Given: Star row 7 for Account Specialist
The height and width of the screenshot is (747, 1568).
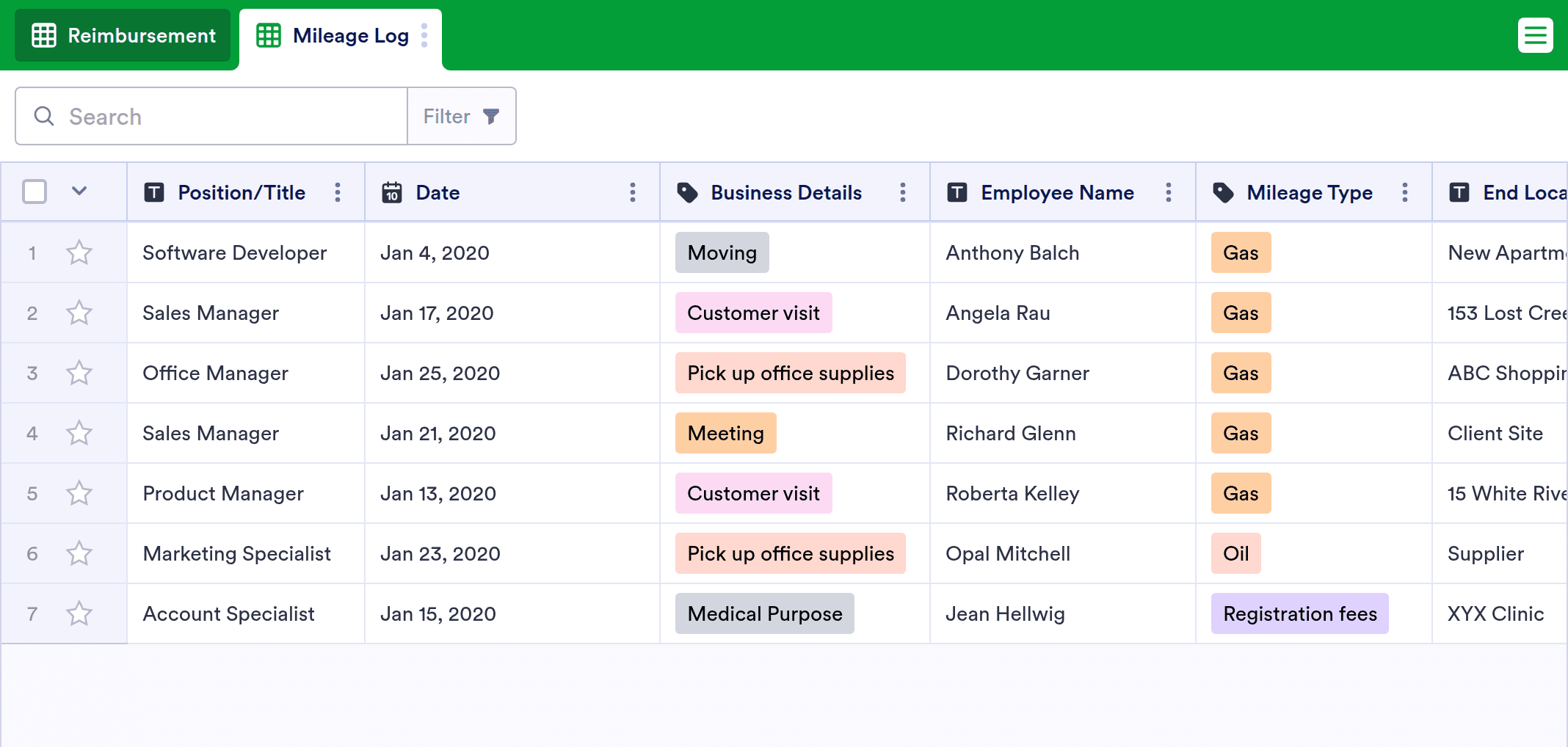Looking at the screenshot, I should [x=79, y=614].
